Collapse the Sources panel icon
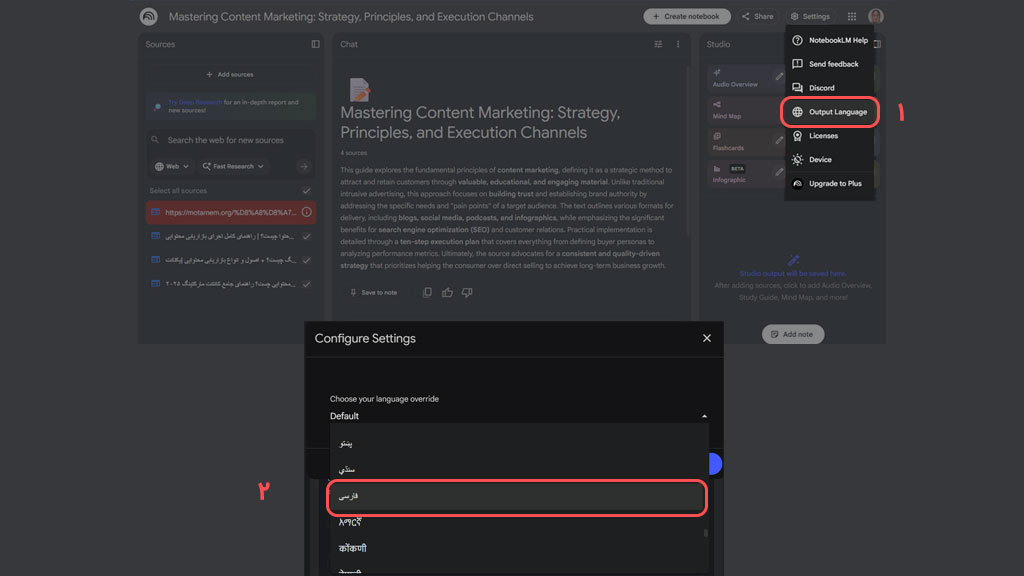The height and width of the screenshot is (576, 1024). pyautogui.click(x=315, y=44)
